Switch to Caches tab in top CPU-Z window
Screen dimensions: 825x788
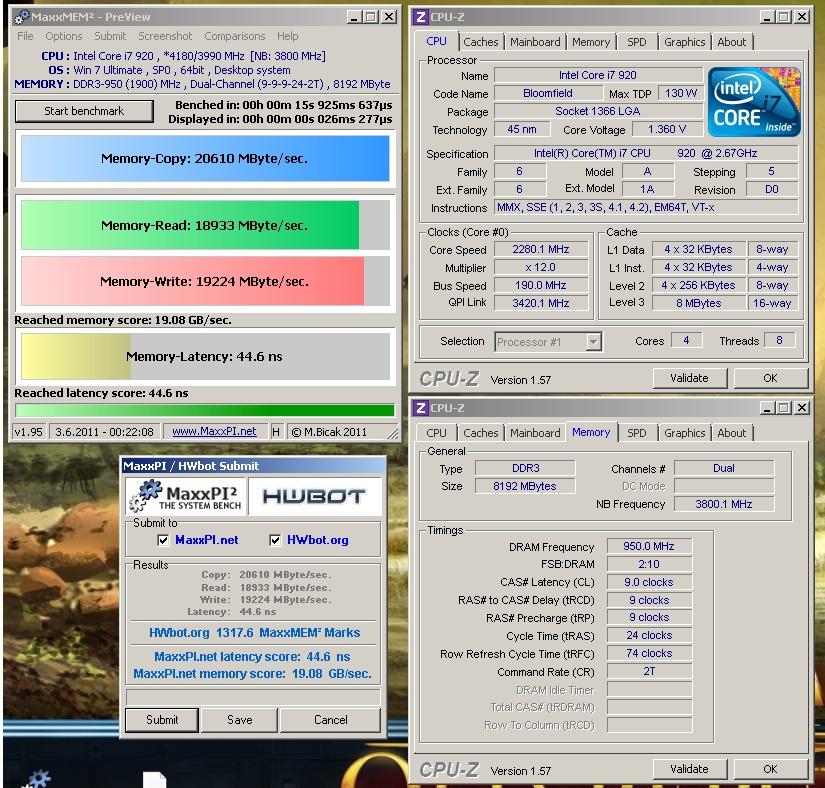[x=480, y=42]
